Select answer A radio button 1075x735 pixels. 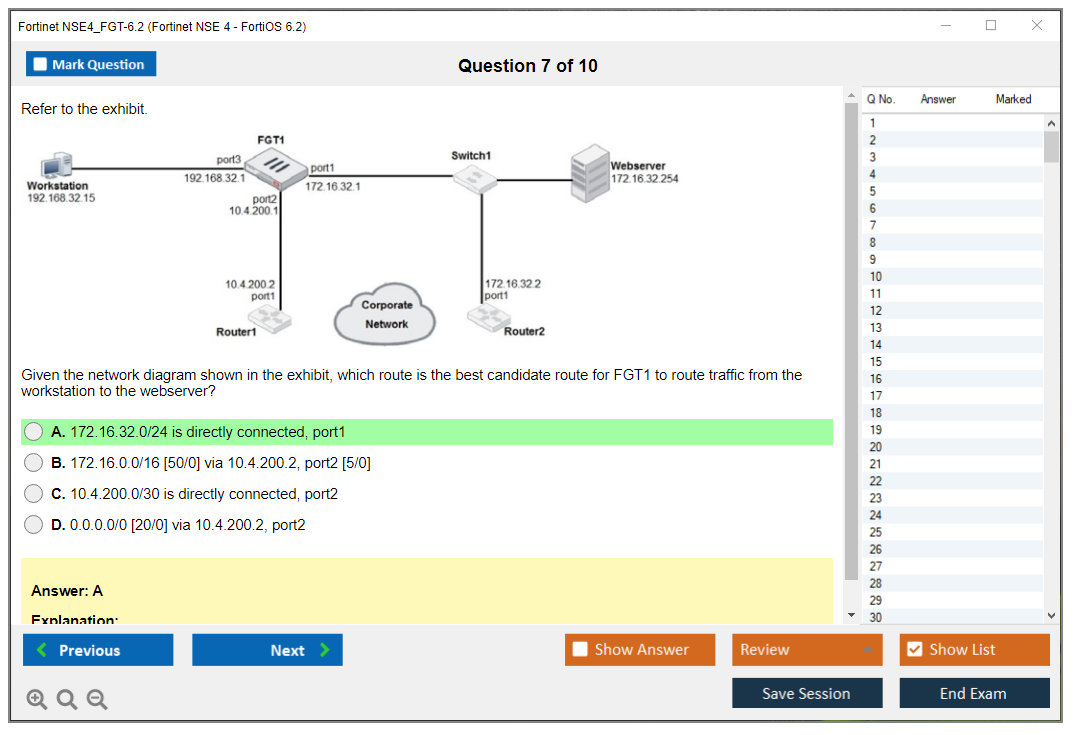coord(34,432)
